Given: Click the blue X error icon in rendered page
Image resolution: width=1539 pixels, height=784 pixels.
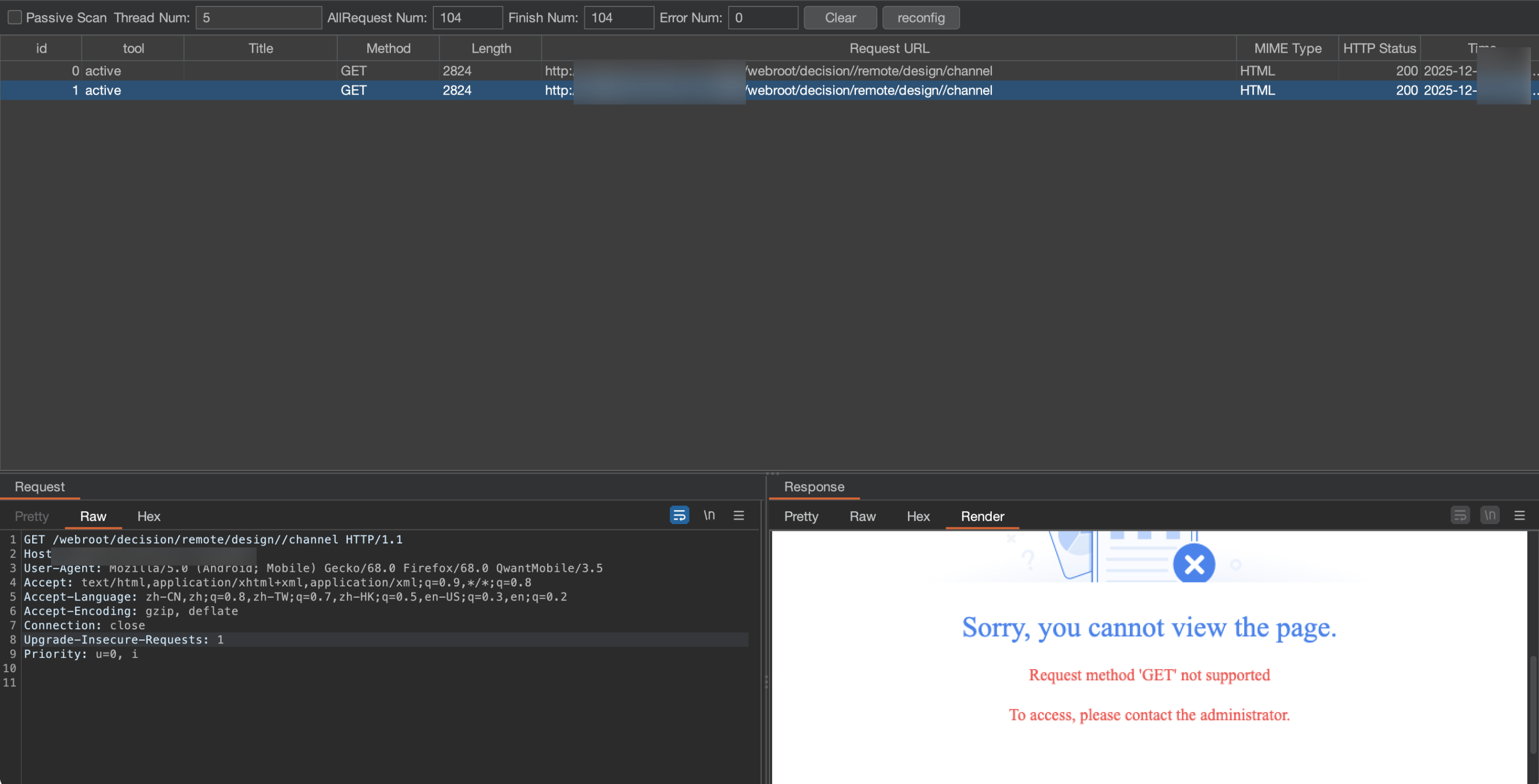Looking at the screenshot, I should click(x=1194, y=563).
